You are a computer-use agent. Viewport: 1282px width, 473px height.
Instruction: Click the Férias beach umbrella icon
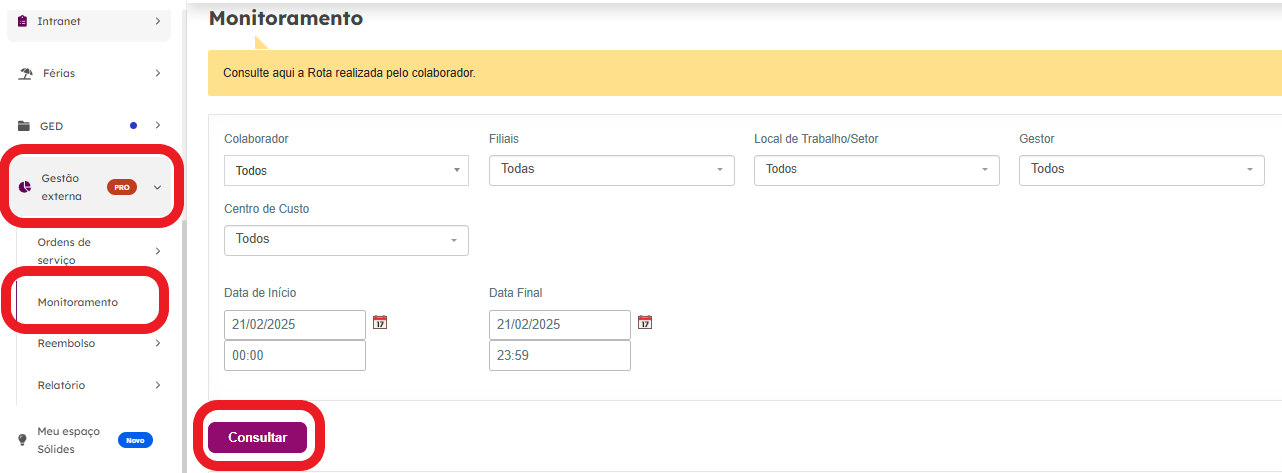pos(25,74)
